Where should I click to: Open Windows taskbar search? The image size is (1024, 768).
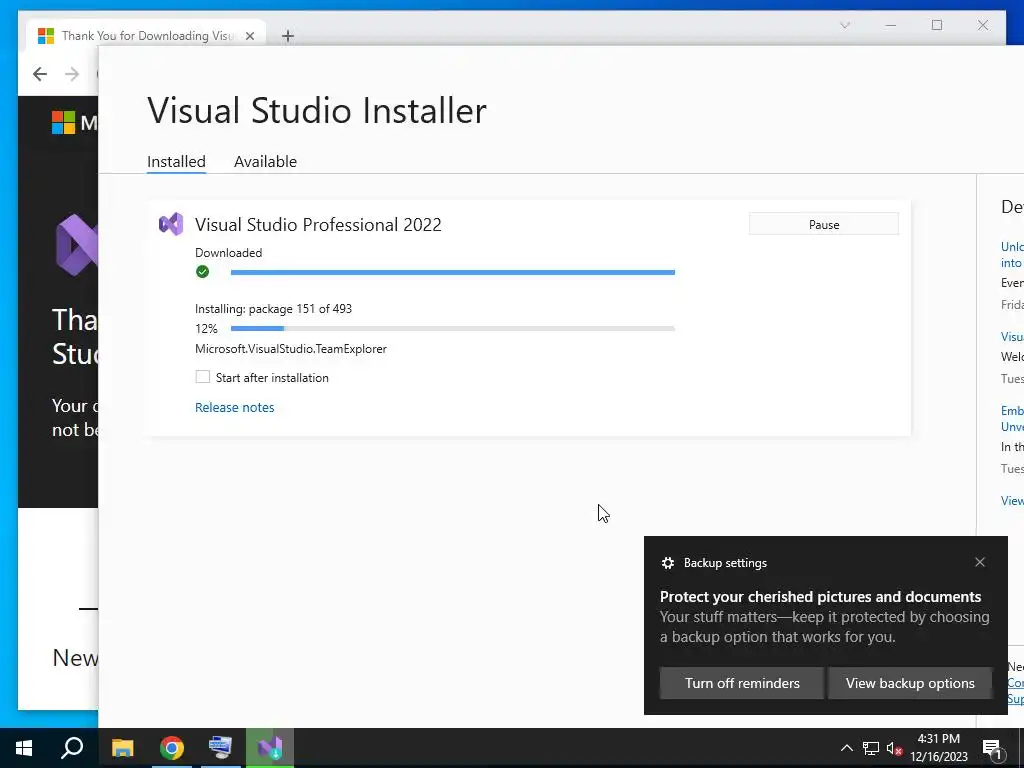[72, 748]
